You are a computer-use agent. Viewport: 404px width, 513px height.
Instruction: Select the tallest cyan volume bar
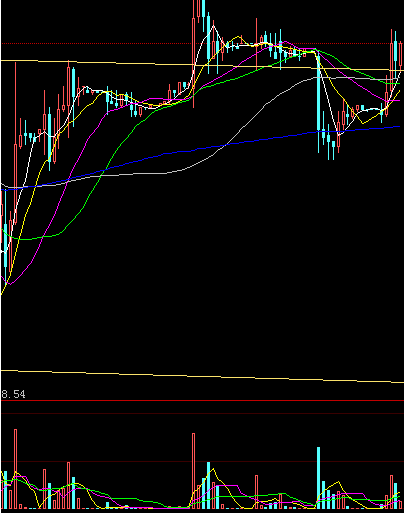coord(318,478)
